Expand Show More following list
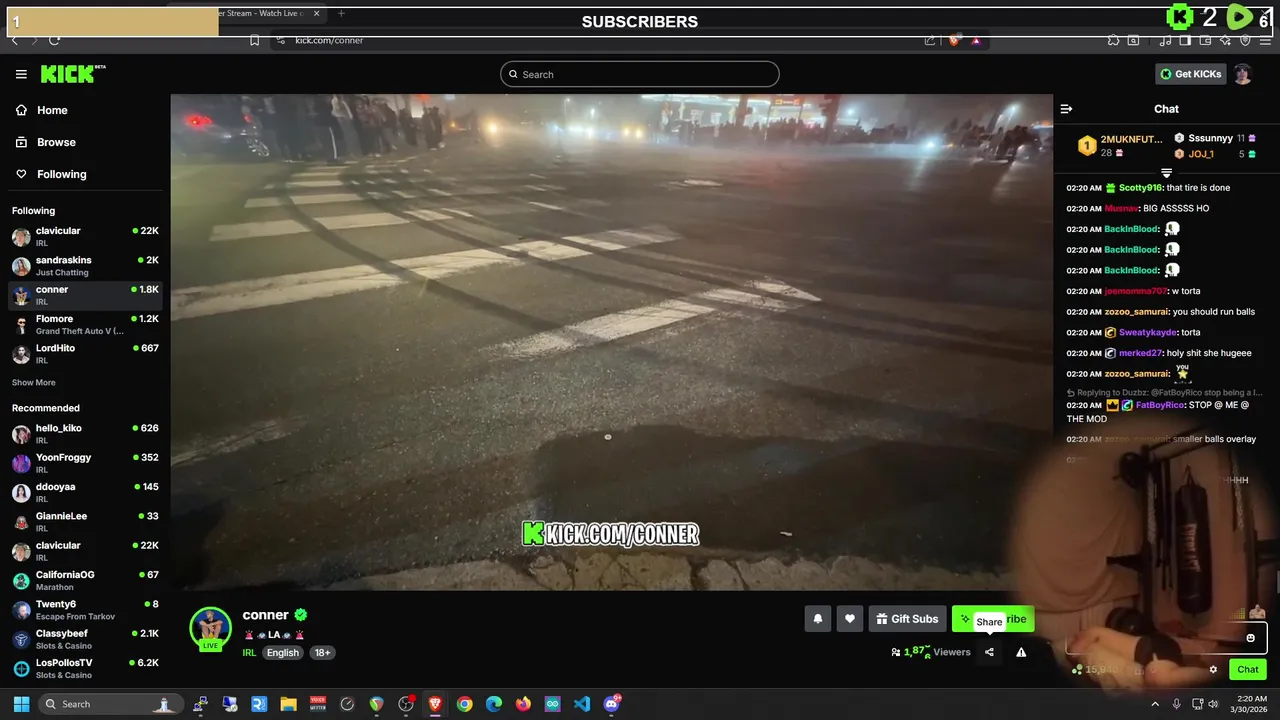This screenshot has height=720, width=1280. 34,383
